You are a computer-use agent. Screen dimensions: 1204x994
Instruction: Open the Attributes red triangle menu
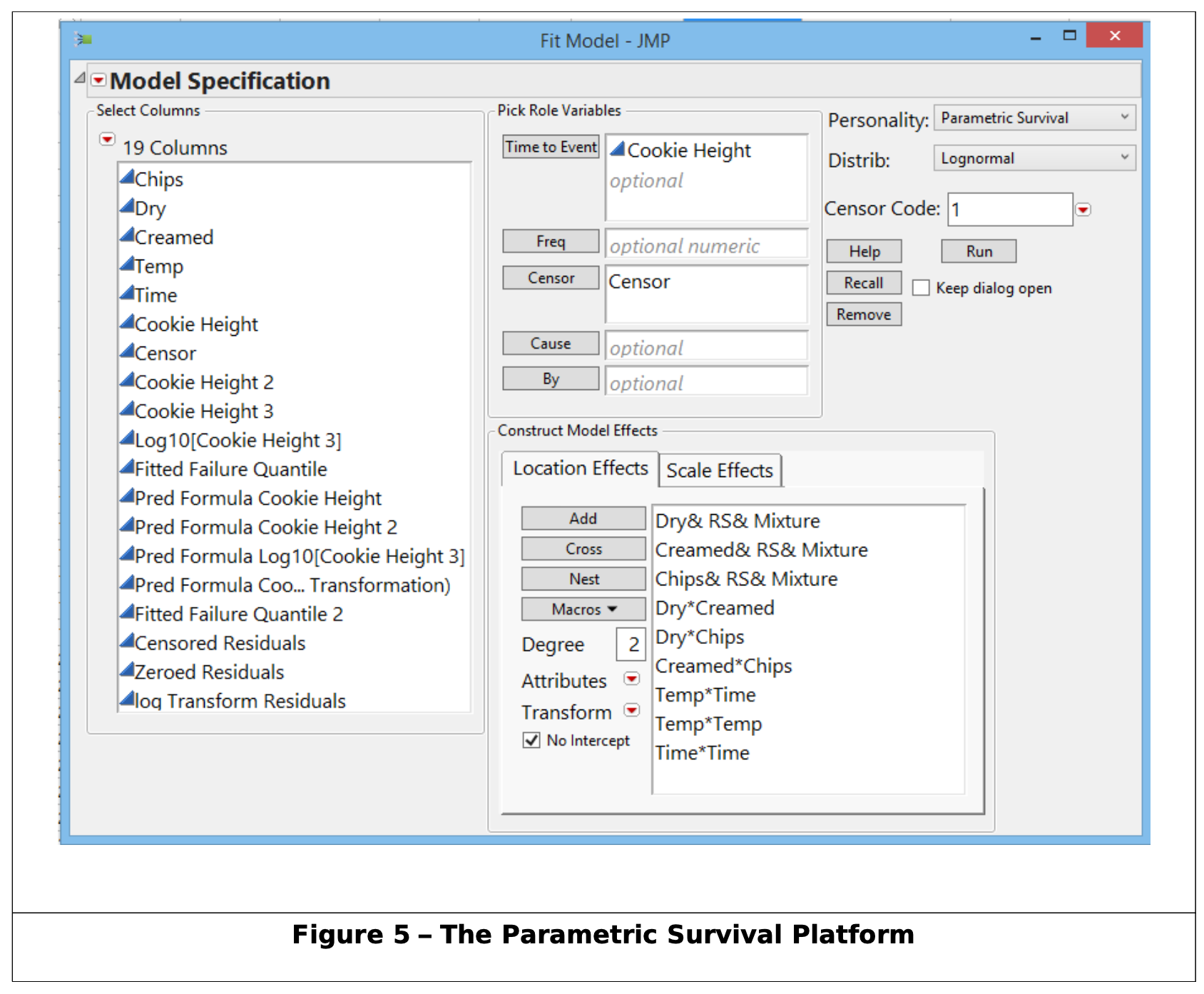[631, 679]
